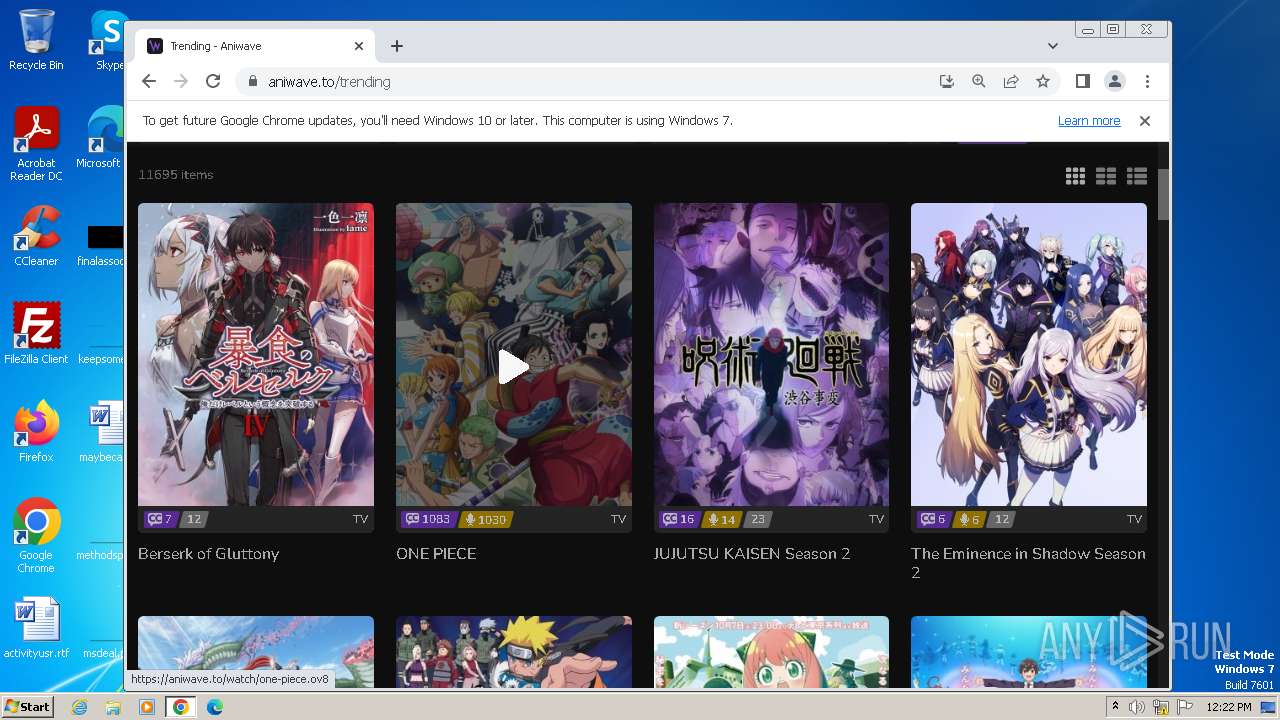Expand the tab search dropdown

coord(1053,46)
